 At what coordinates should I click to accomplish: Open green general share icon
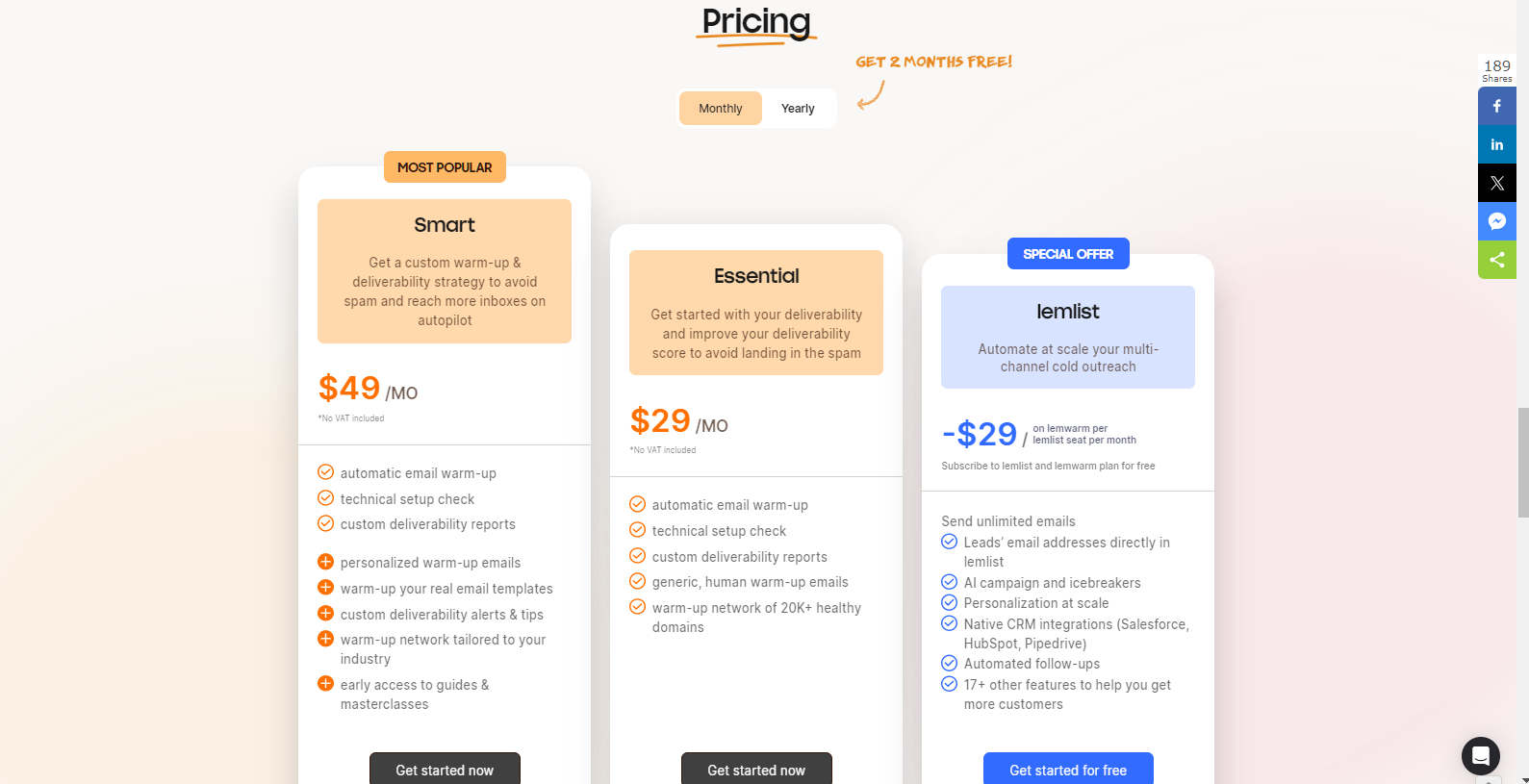point(1496,260)
